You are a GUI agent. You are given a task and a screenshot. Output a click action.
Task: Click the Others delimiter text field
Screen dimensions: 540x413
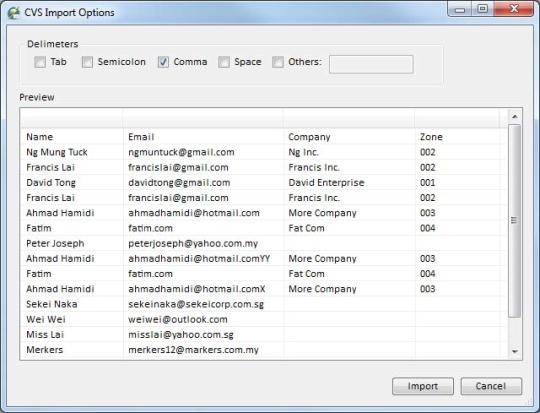[371, 64]
